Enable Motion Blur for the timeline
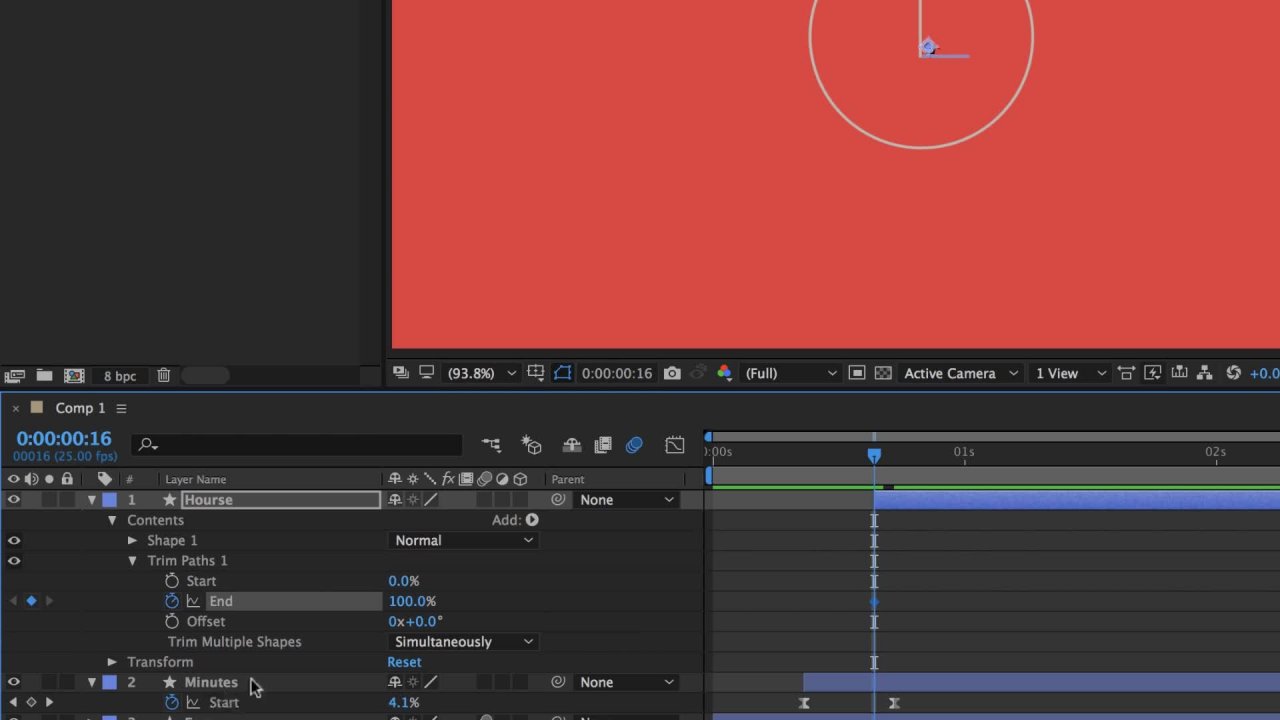Screen dimensions: 1280x720 [634, 445]
